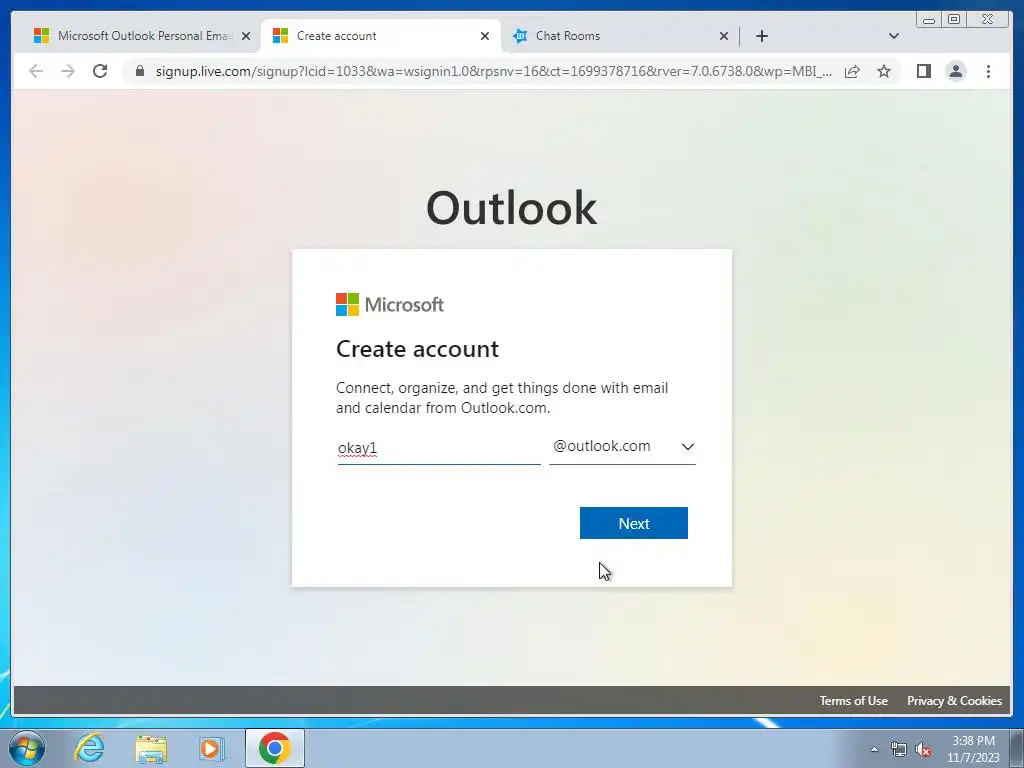Minimize the Chrome window
1024x768 pixels.
pos(929,19)
